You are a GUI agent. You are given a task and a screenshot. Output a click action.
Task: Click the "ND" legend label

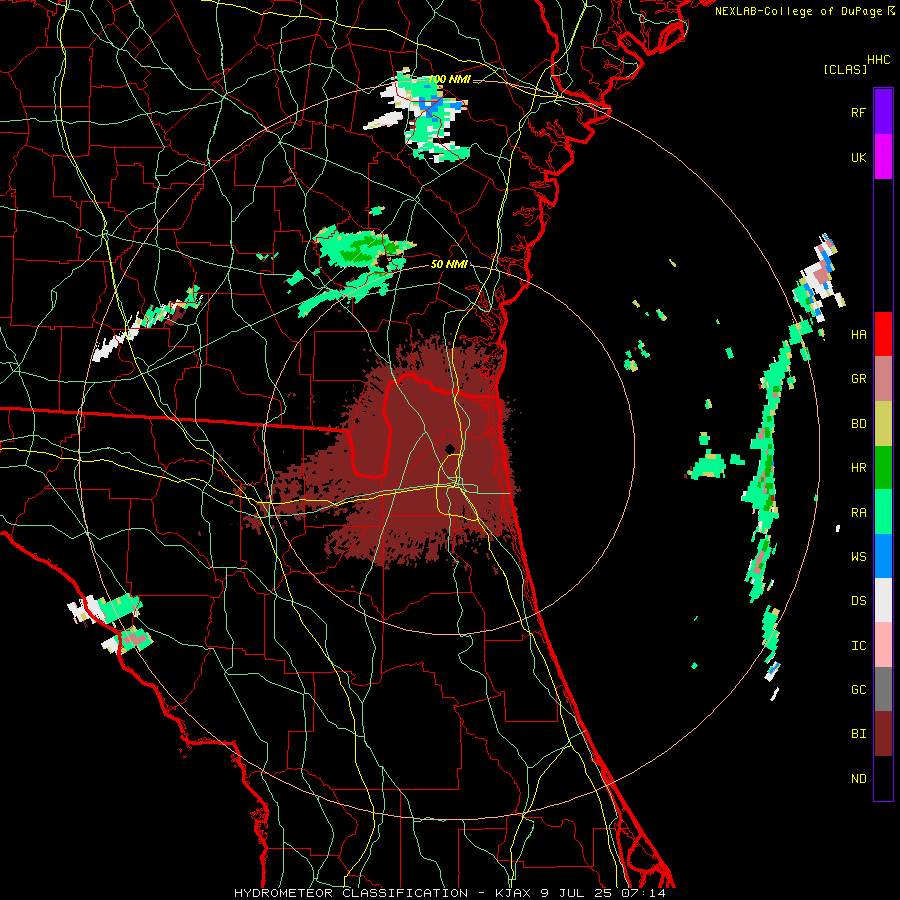[858, 779]
